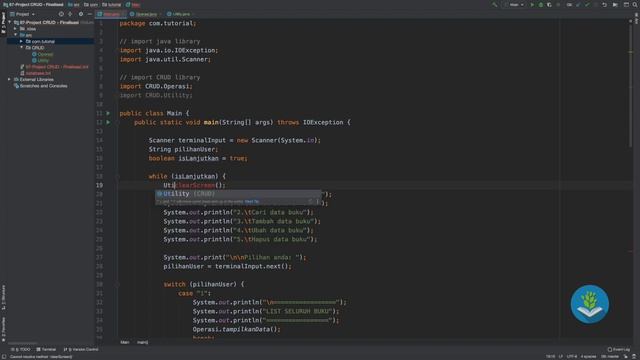Click the Debug bug icon in toolbar
Screen dimensions: 640x360
tap(541, 5)
